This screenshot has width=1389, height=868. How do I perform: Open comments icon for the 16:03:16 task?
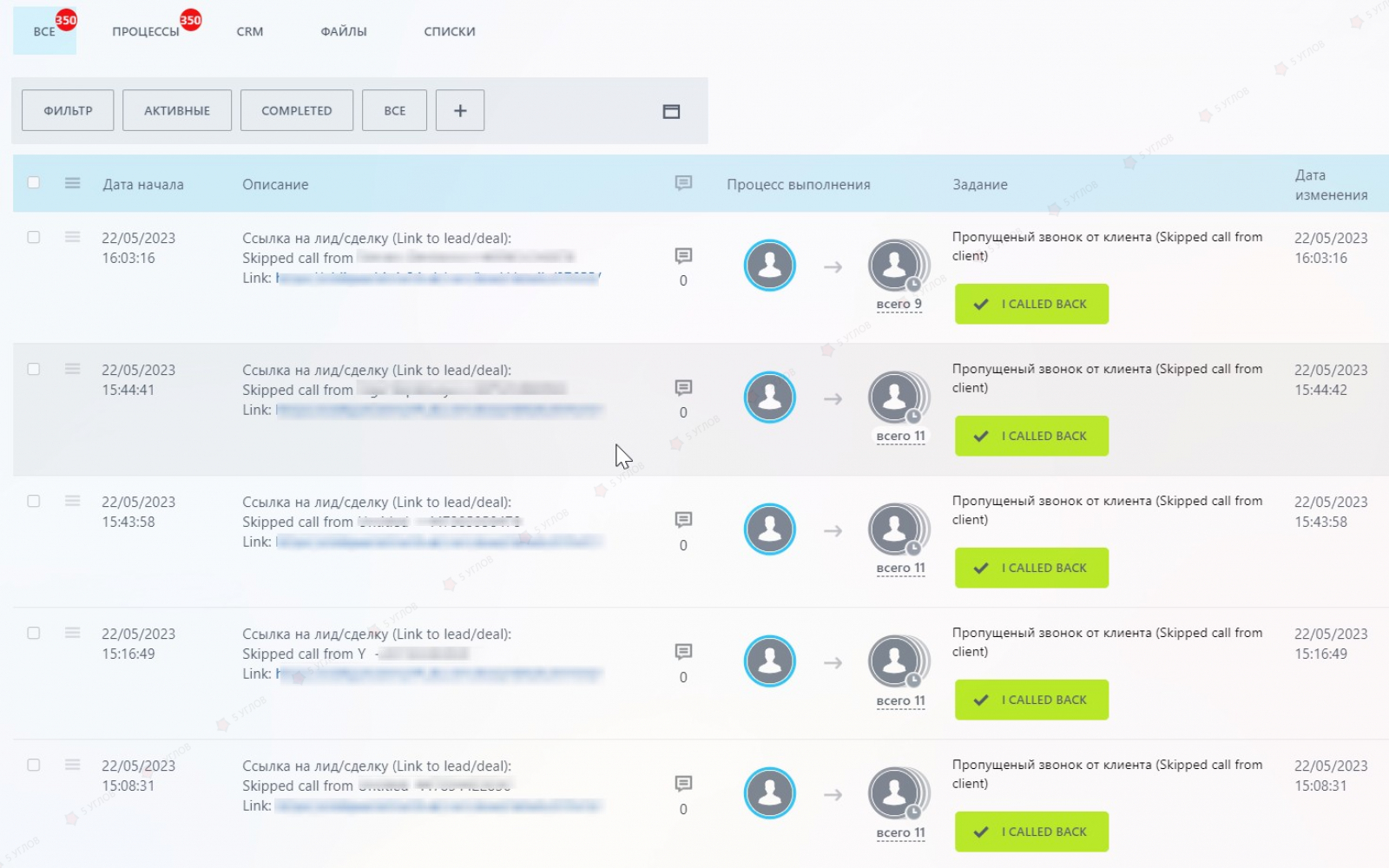pyautogui.click(x=683, y=255)
